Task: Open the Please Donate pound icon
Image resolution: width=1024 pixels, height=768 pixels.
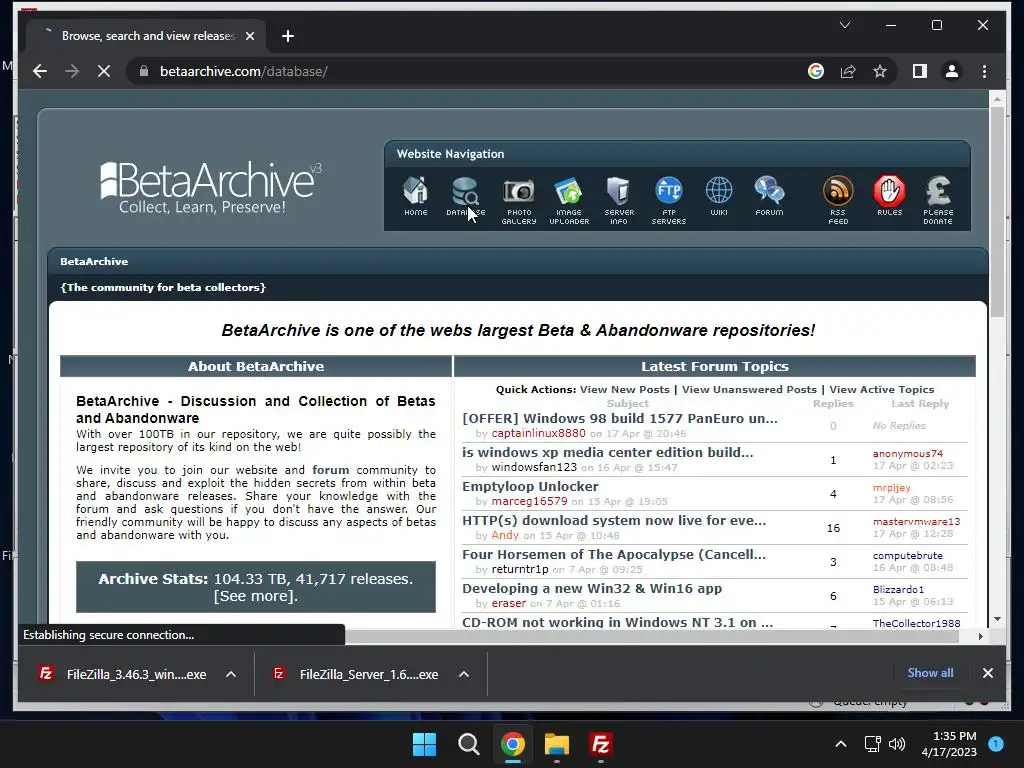Action: coord(938,200)
